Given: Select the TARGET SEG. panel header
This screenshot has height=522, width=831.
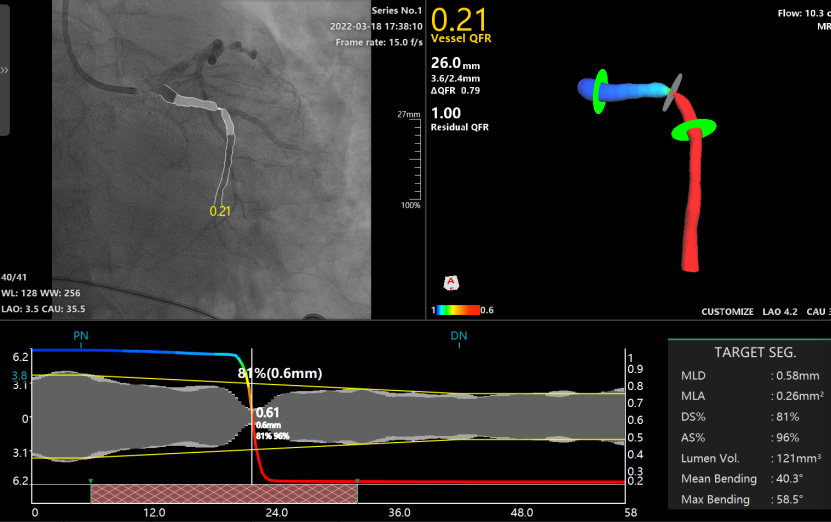Looking at the screenshot, I should (x=755, y=353).
